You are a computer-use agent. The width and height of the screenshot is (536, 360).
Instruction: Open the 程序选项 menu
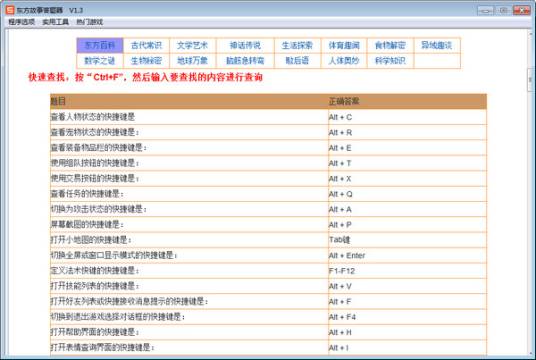pyautogui.click(x=22, y=22)
